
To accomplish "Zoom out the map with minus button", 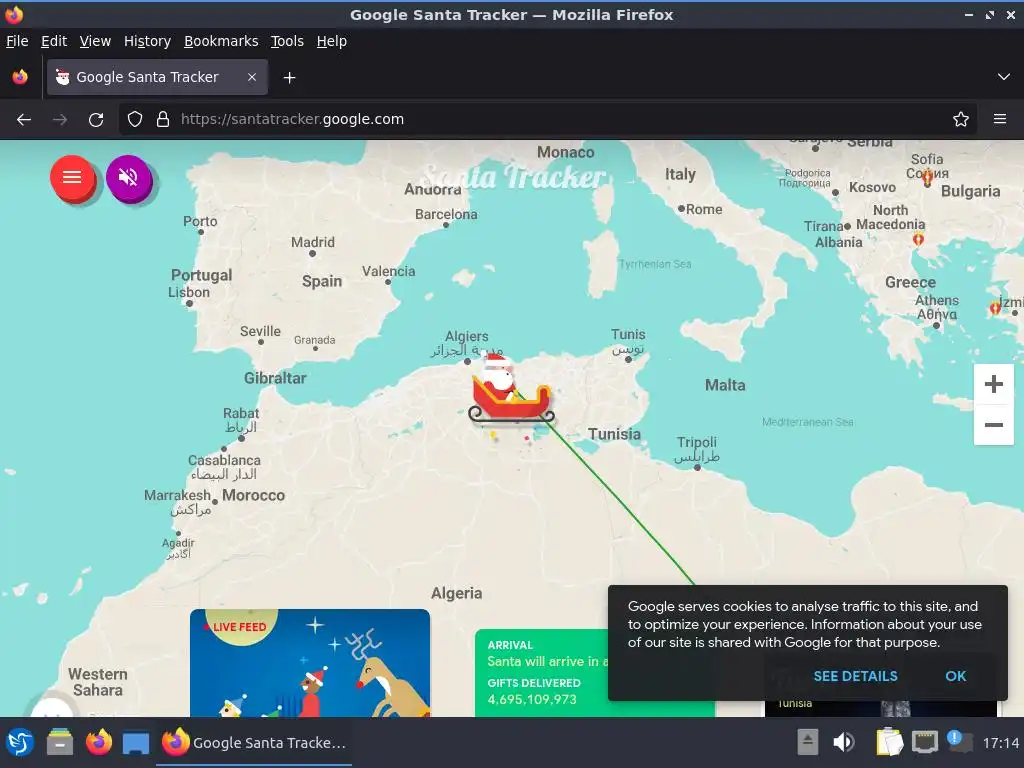I will pos(993,424).
